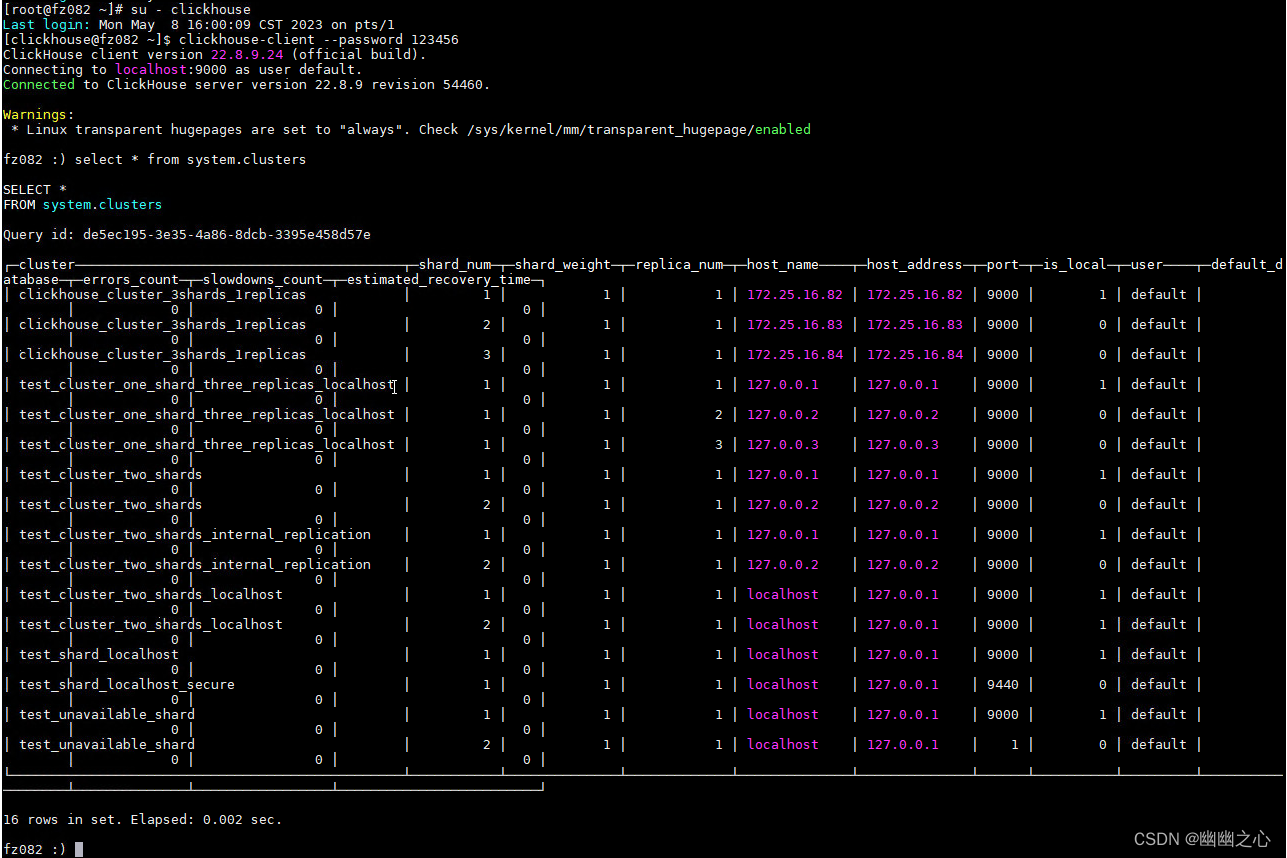Click the 'port' column header

1003,264
